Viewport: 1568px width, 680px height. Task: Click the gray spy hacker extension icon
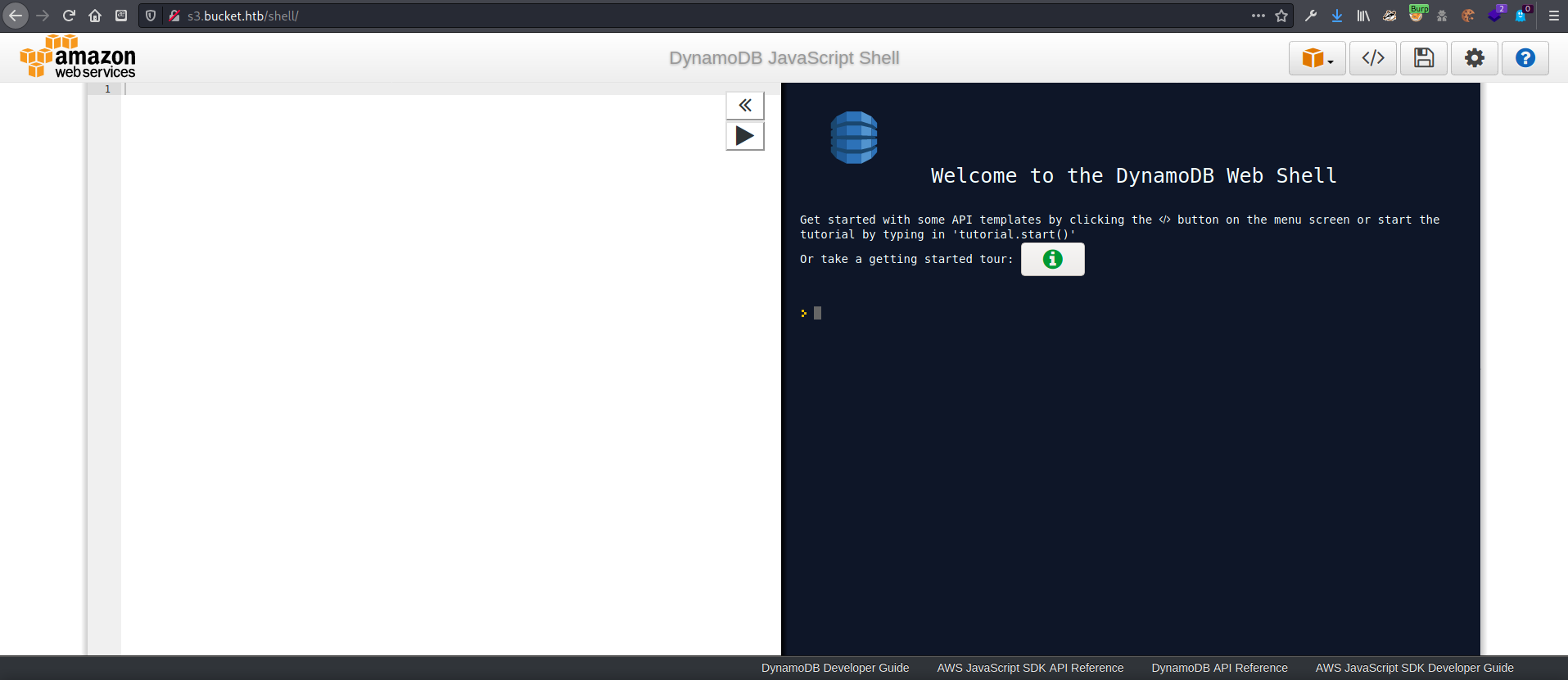[x=1442, y=16]
